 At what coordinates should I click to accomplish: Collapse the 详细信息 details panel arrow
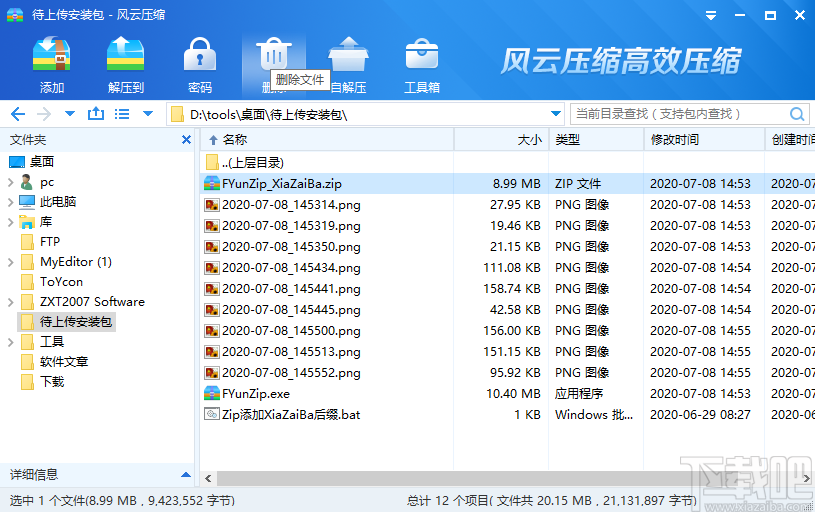[x=186, y=475]
